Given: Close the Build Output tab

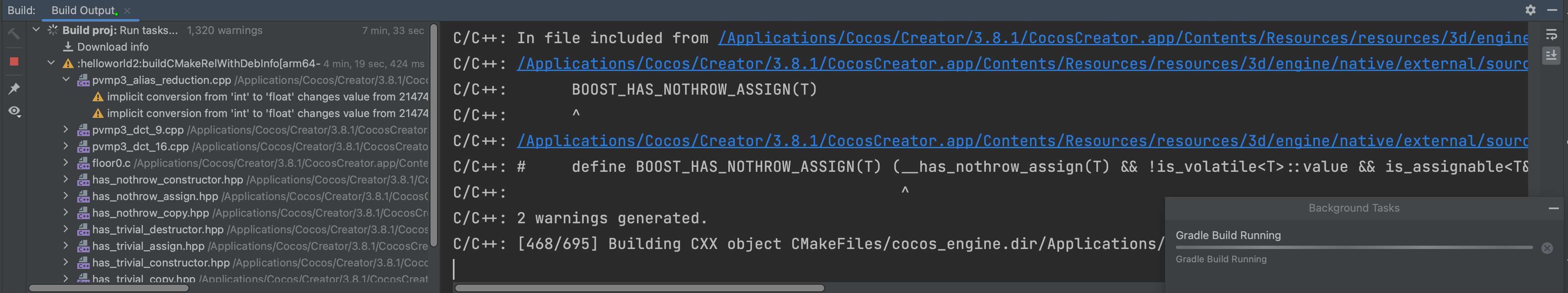Looking at the screenshot, I should pyautogui.click(x=127, y=10).
